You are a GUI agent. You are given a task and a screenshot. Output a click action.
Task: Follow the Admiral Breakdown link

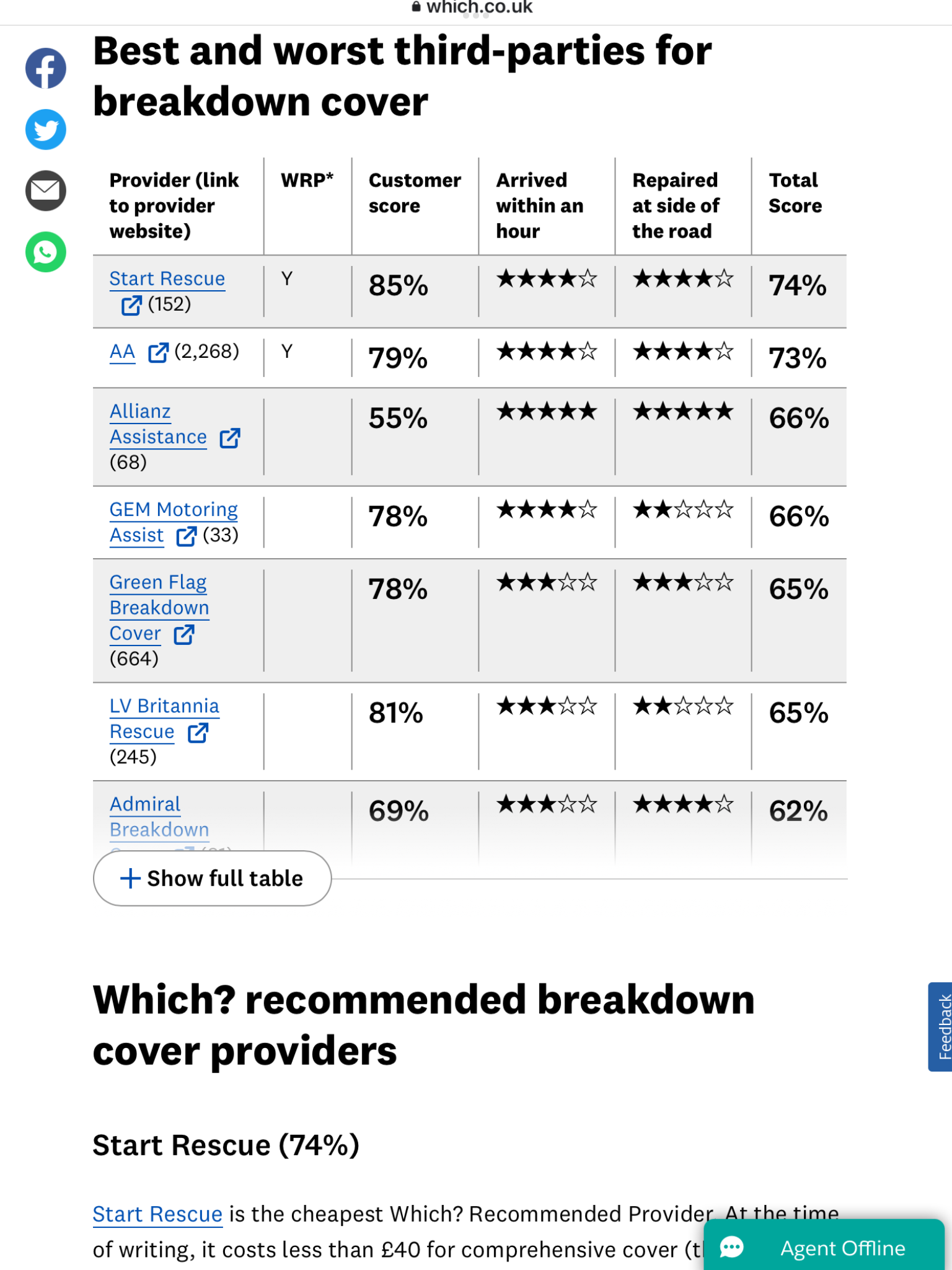pos(159,817)
